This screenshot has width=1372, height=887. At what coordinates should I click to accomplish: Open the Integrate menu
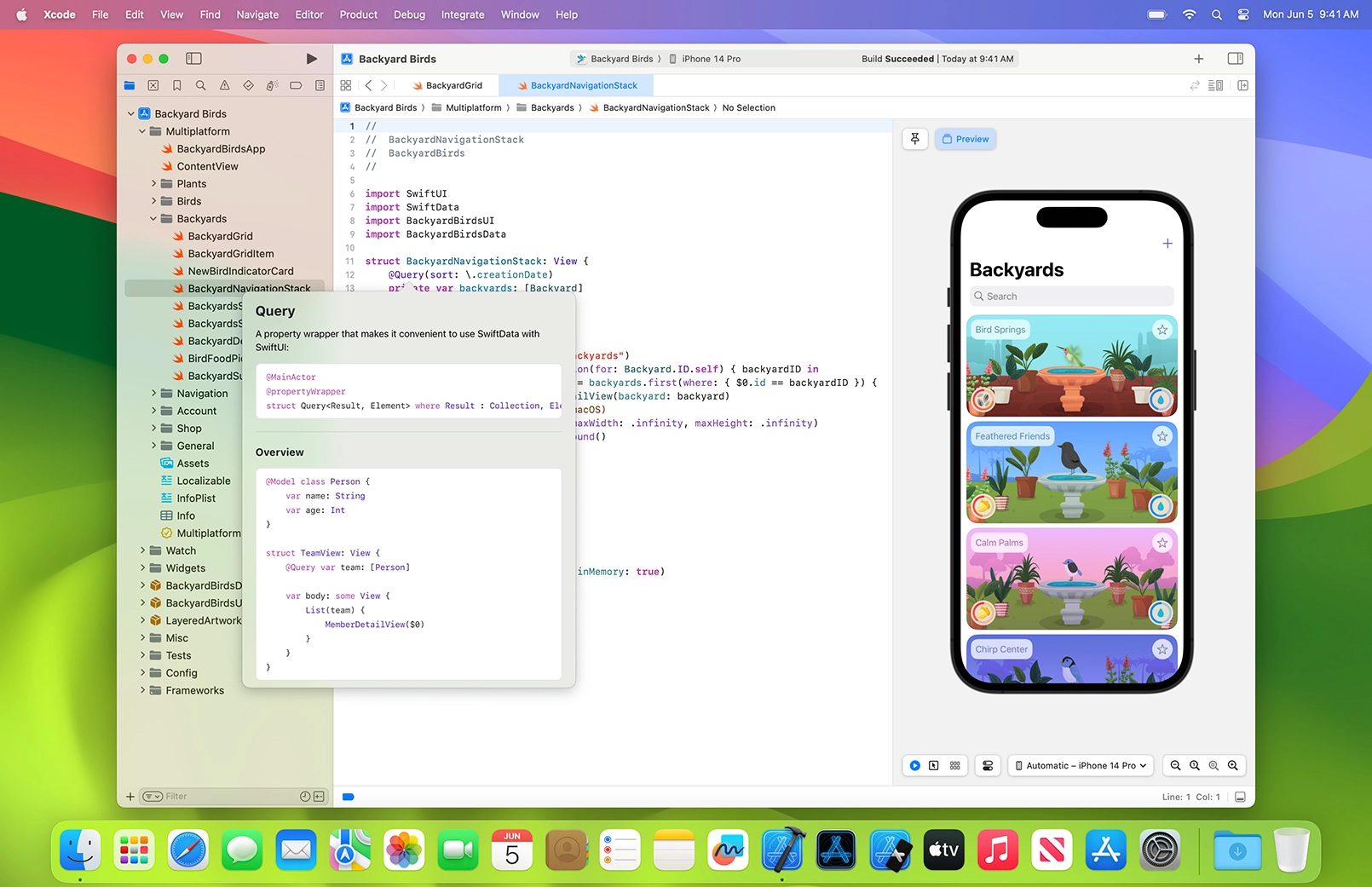click(x=463, y=14)
